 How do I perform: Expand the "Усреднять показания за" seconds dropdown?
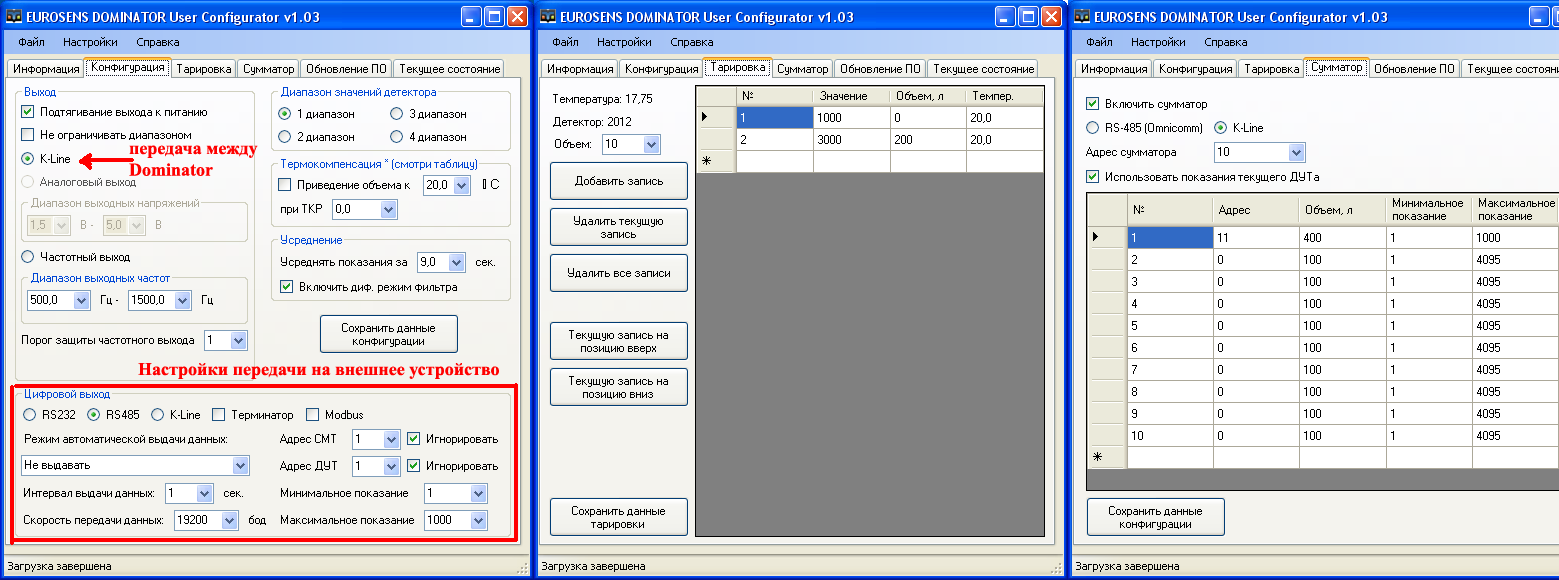coord(457,262)
